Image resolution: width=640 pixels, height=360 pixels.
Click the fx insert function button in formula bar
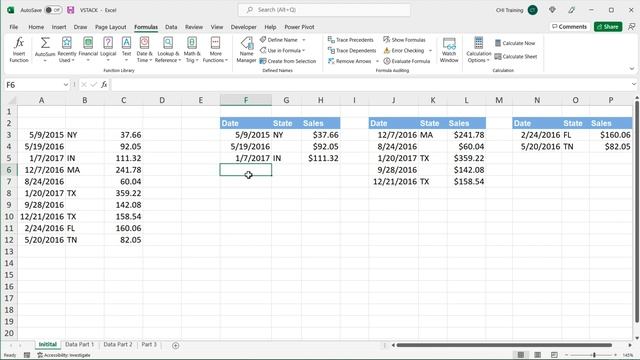point(104,84)
